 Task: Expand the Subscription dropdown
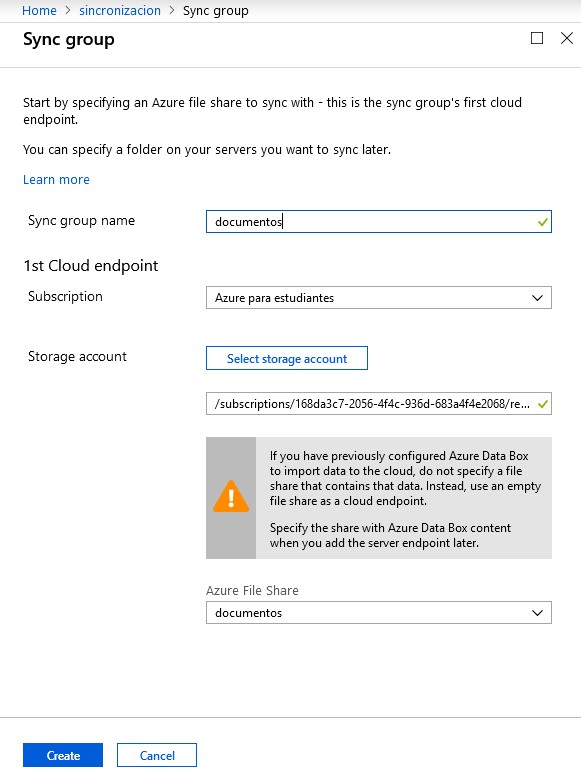click(x=379, y=298)
